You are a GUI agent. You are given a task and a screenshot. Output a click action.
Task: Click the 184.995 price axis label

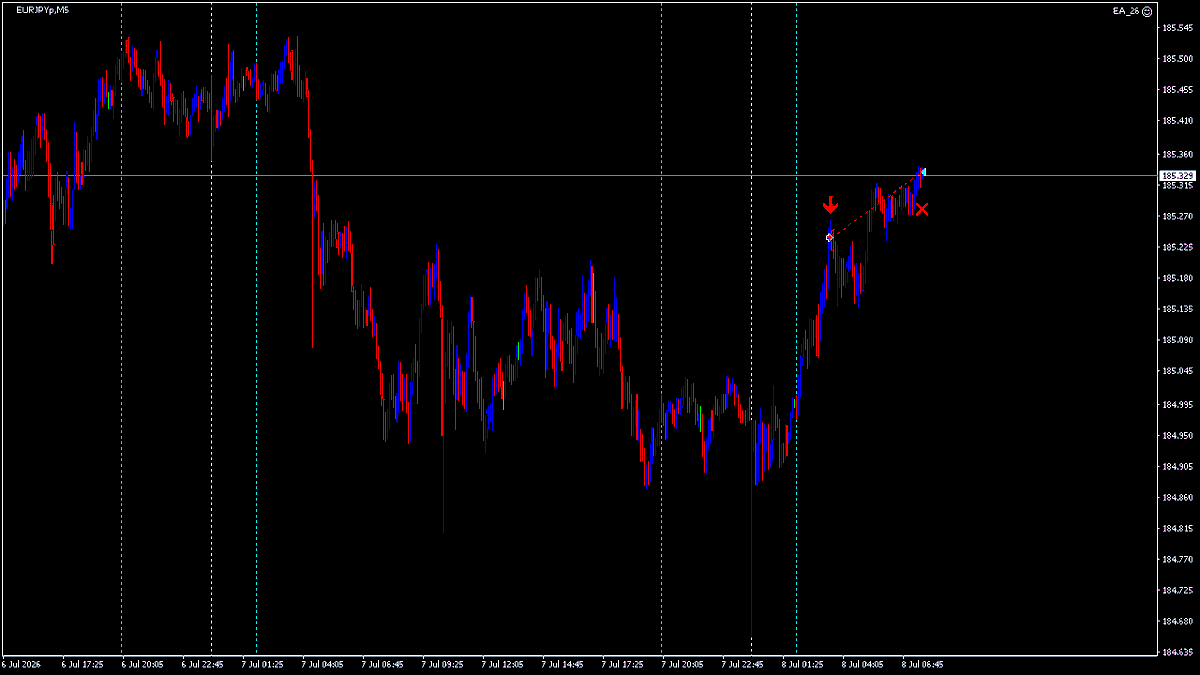pyautogui.click(x=1177, y=405)
